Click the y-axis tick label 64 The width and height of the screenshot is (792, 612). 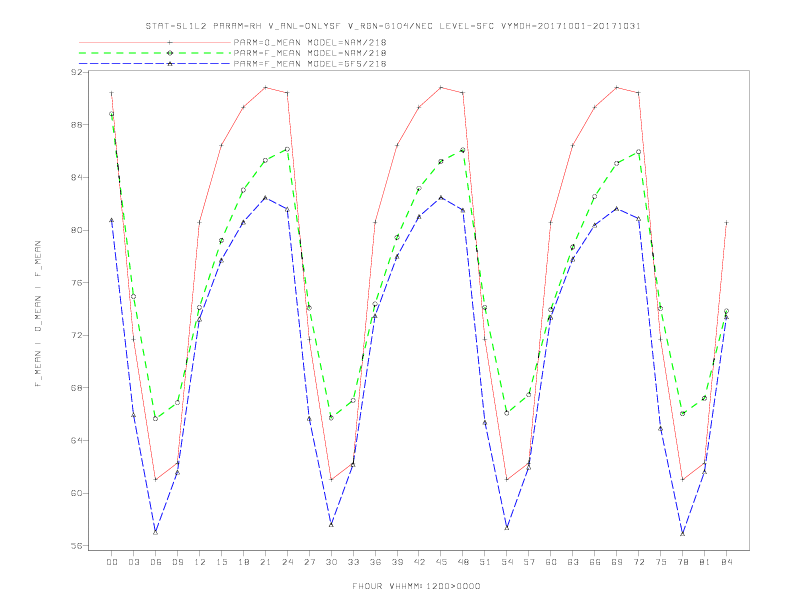pyautogui.click(x=76, y=440)
